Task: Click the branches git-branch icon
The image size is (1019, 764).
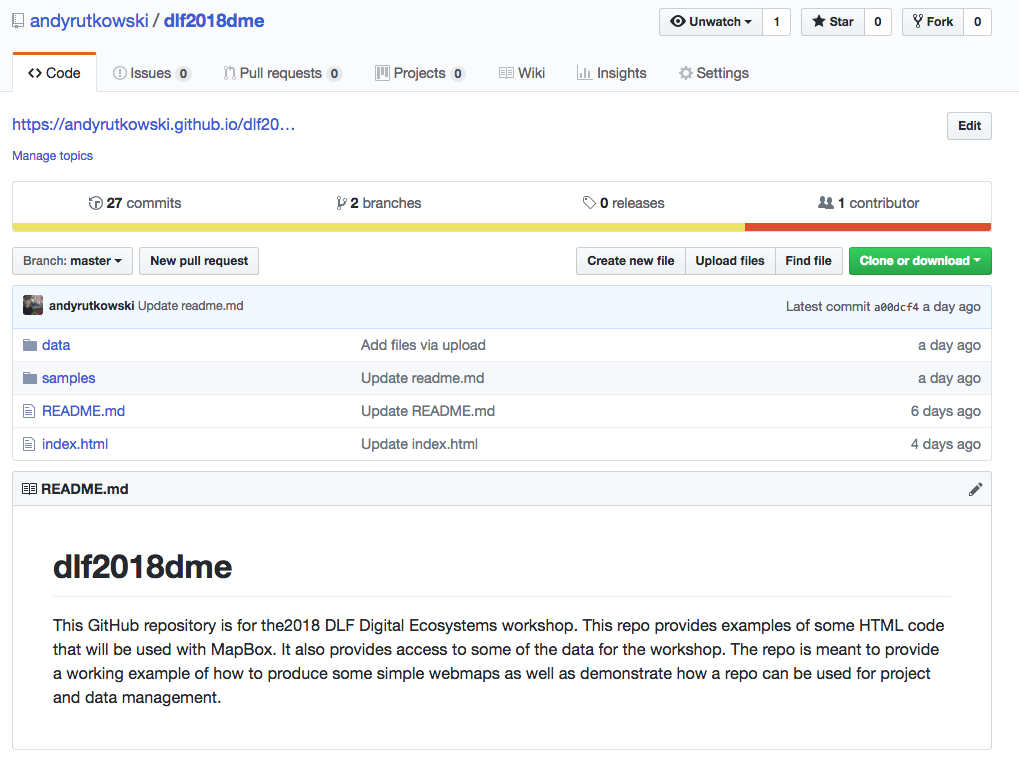Action: click(x=341, y=203)
